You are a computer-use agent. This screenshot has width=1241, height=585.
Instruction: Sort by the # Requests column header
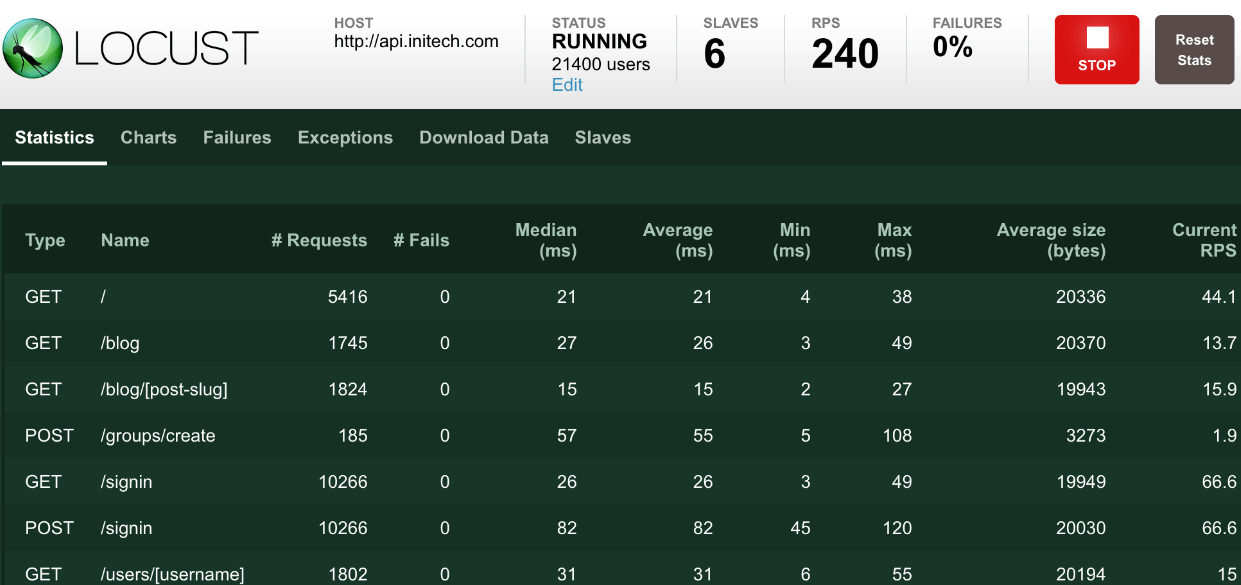coord(319,240)
